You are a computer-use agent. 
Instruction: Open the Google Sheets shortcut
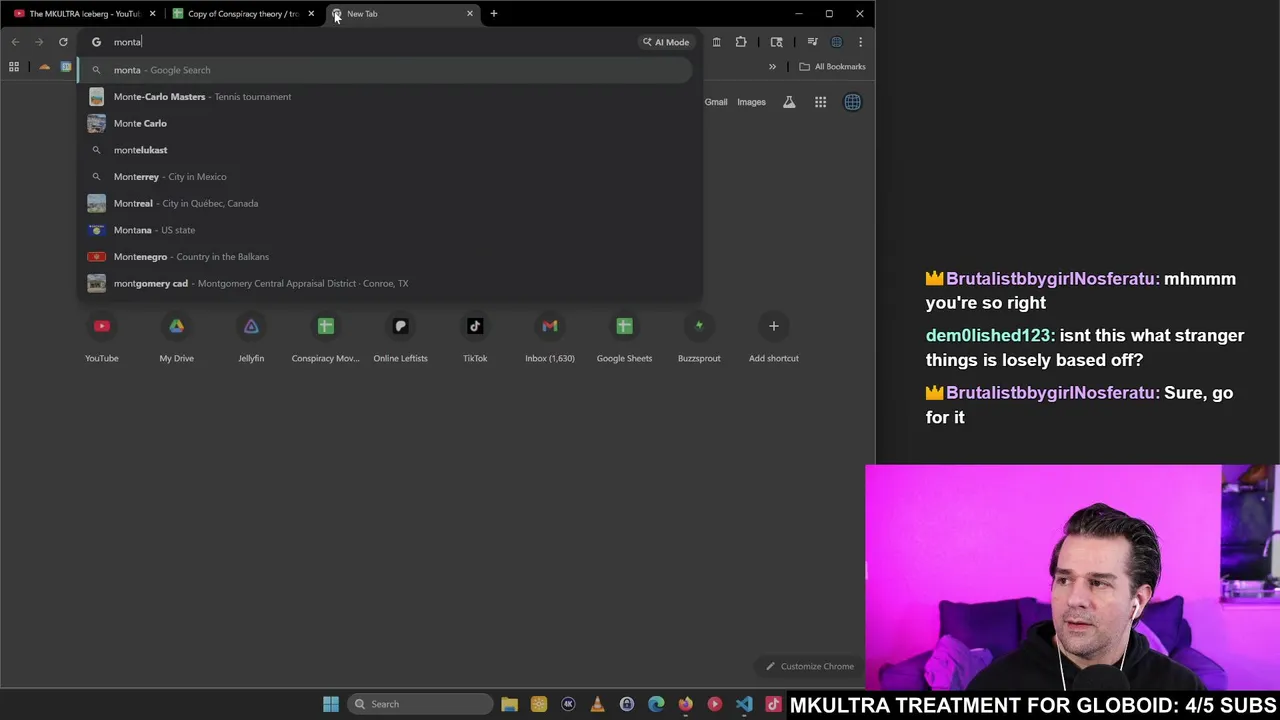(x=624, y=338)
